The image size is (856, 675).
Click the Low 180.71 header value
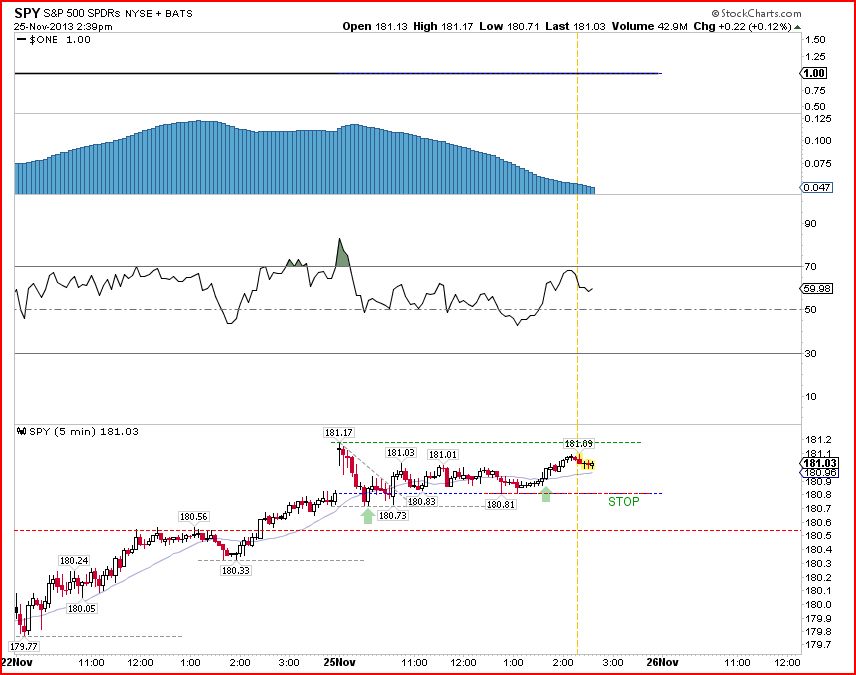509,26
